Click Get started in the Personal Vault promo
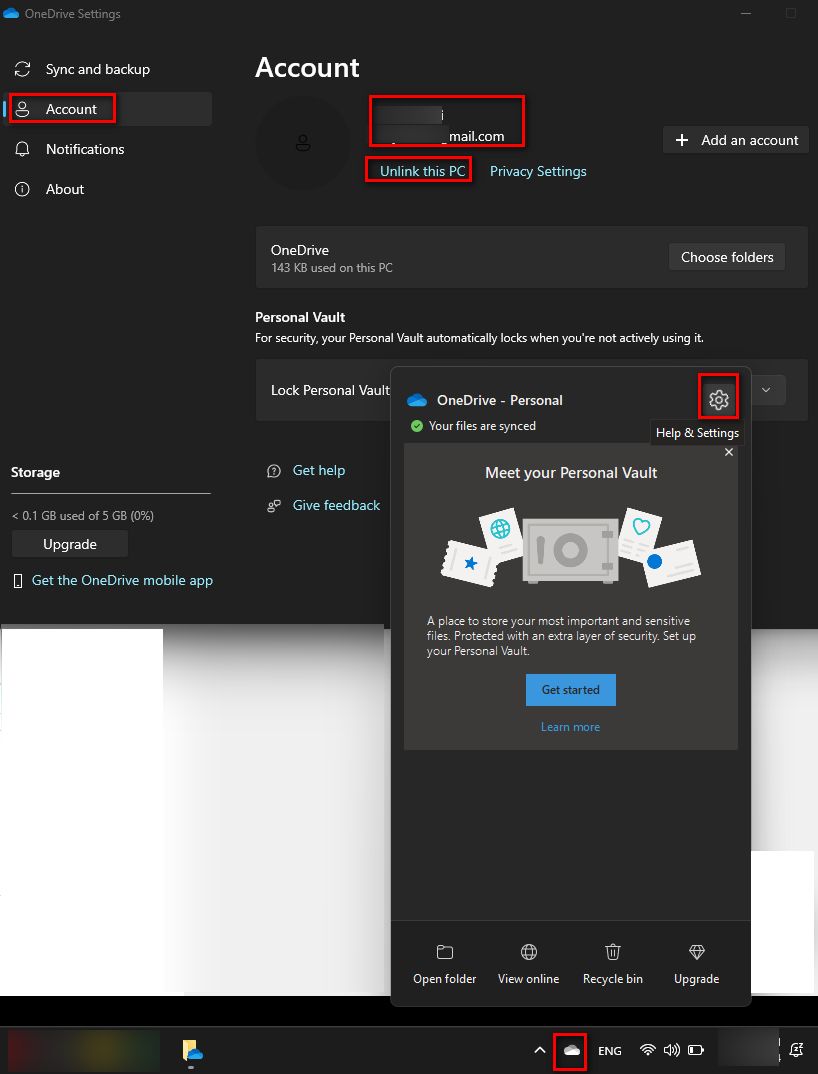 [570, 689]
